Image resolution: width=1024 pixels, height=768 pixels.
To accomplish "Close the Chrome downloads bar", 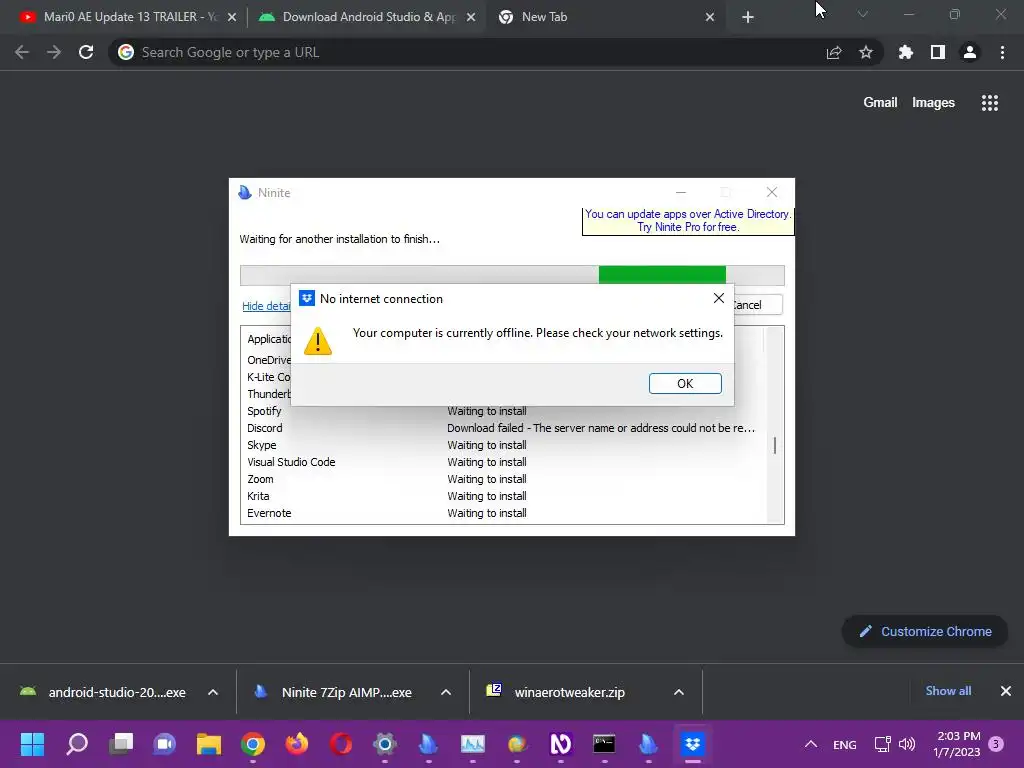I will tap(1006, 691).
